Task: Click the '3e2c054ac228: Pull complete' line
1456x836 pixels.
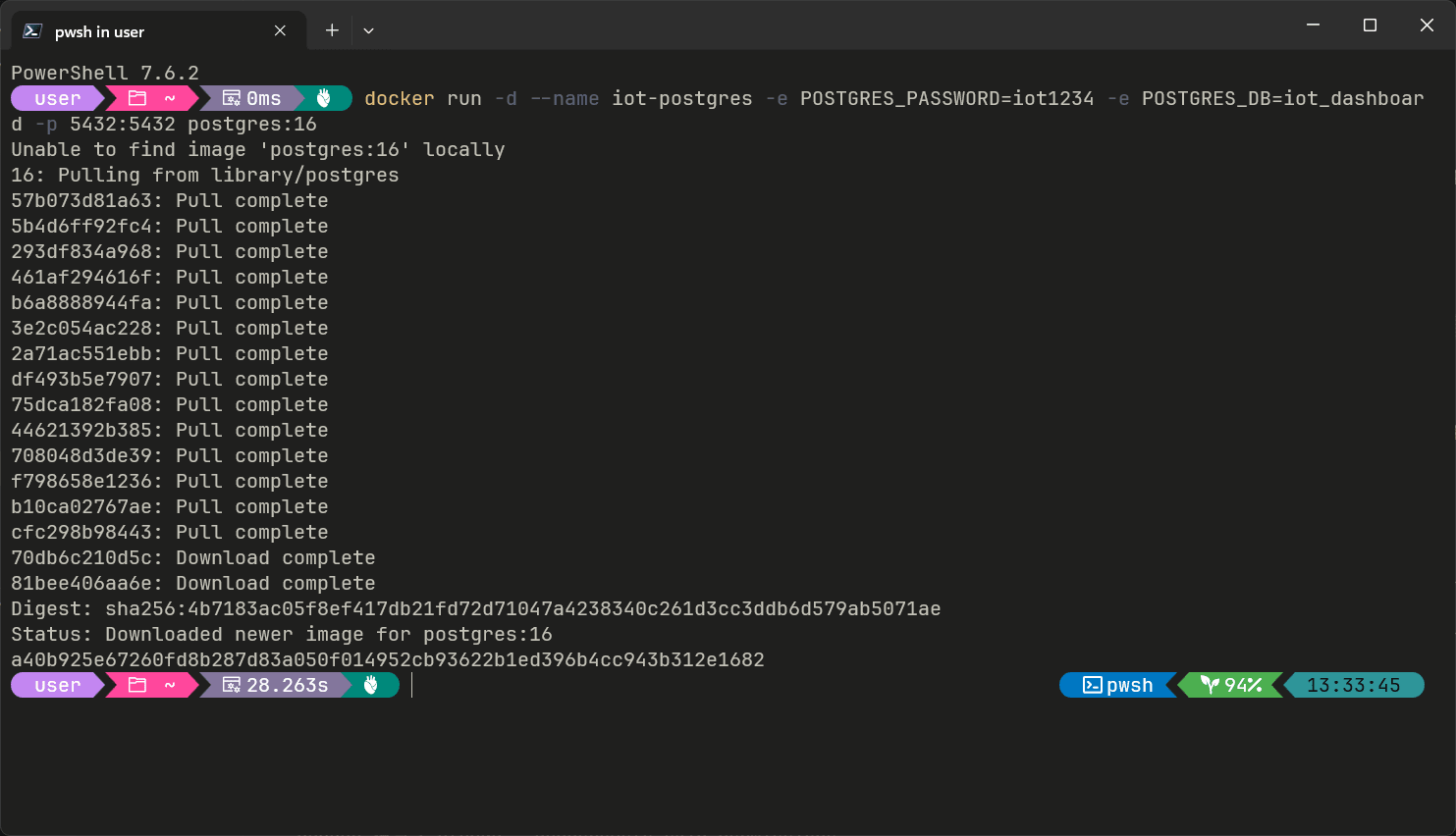Action: (x=170, y=328)
